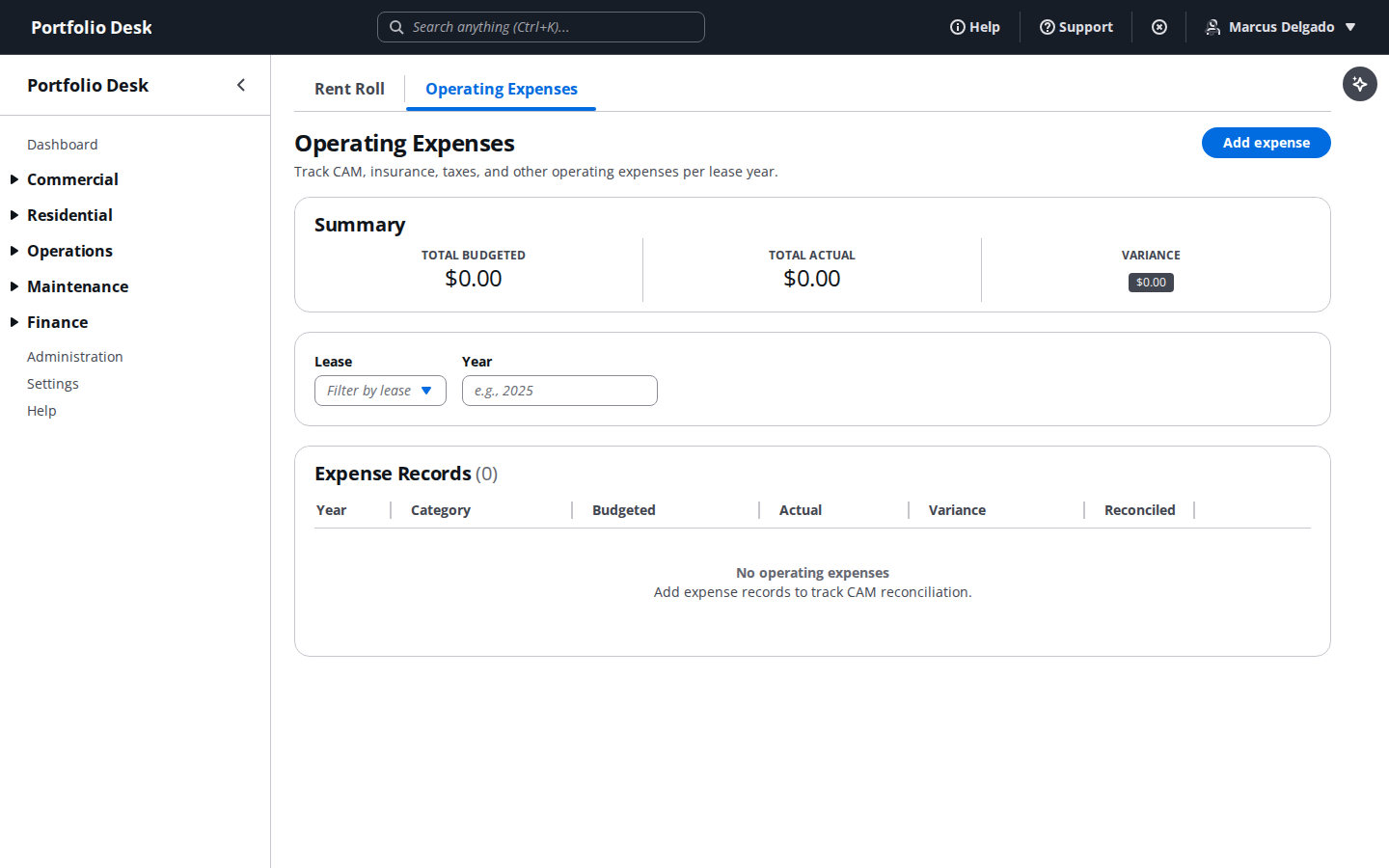Sort by the Actual column header
This screenshot has width=1389, height=868.
(801, 510)
